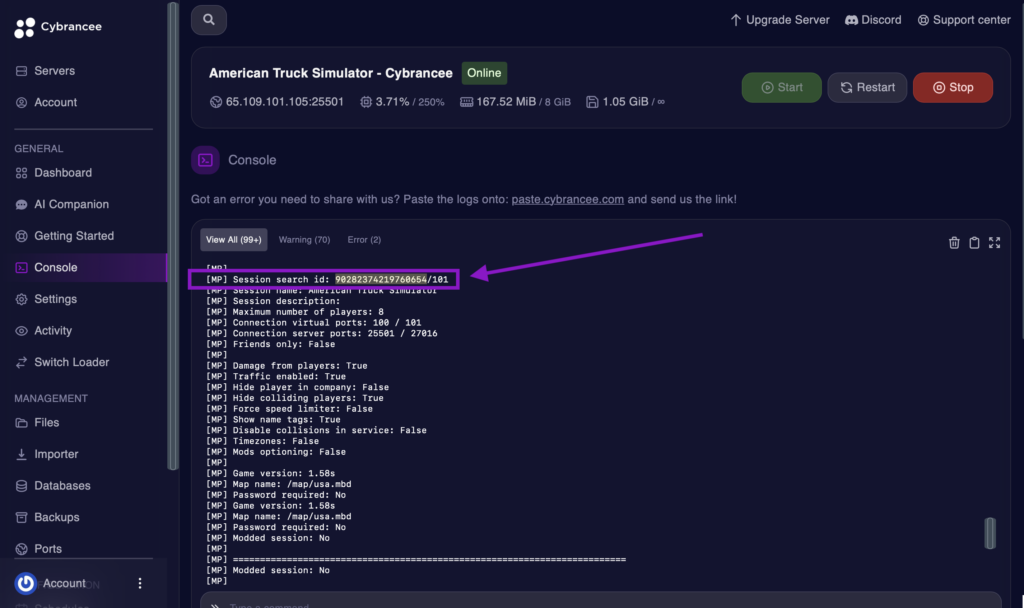Screen dimensions: 1024x608
Task: Click the console scrollbar thumb
Action: (989, 533)
